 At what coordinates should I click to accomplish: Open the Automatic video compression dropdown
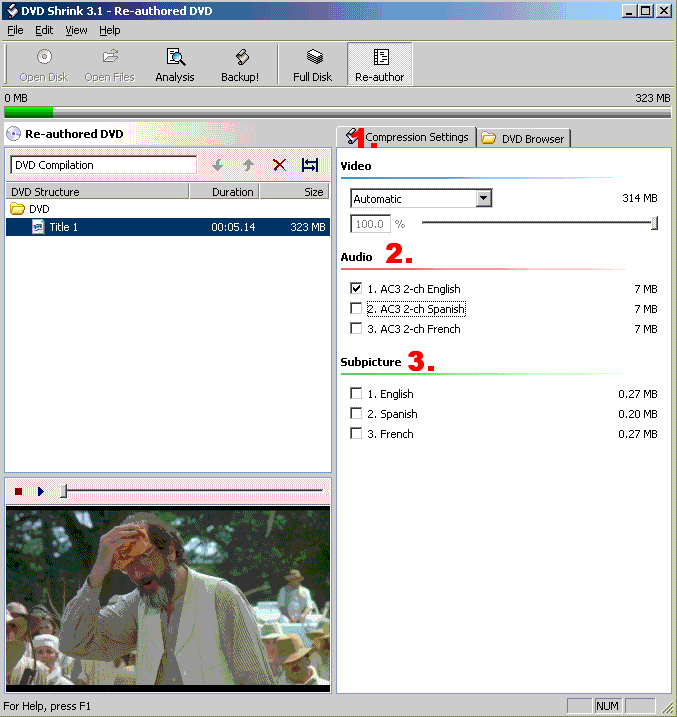pyautogui.click(x=483, y=198)
